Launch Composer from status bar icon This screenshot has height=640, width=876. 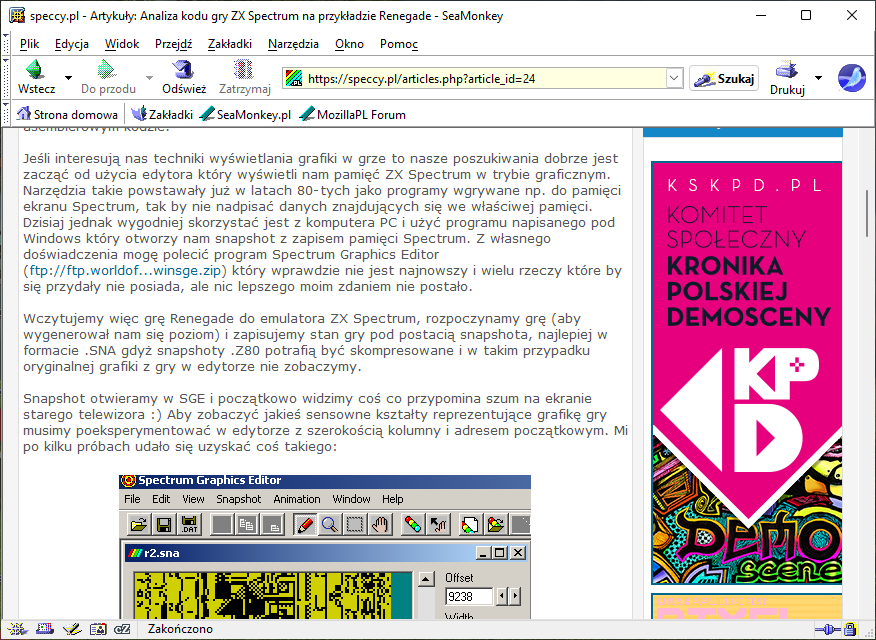coord(72,629)
